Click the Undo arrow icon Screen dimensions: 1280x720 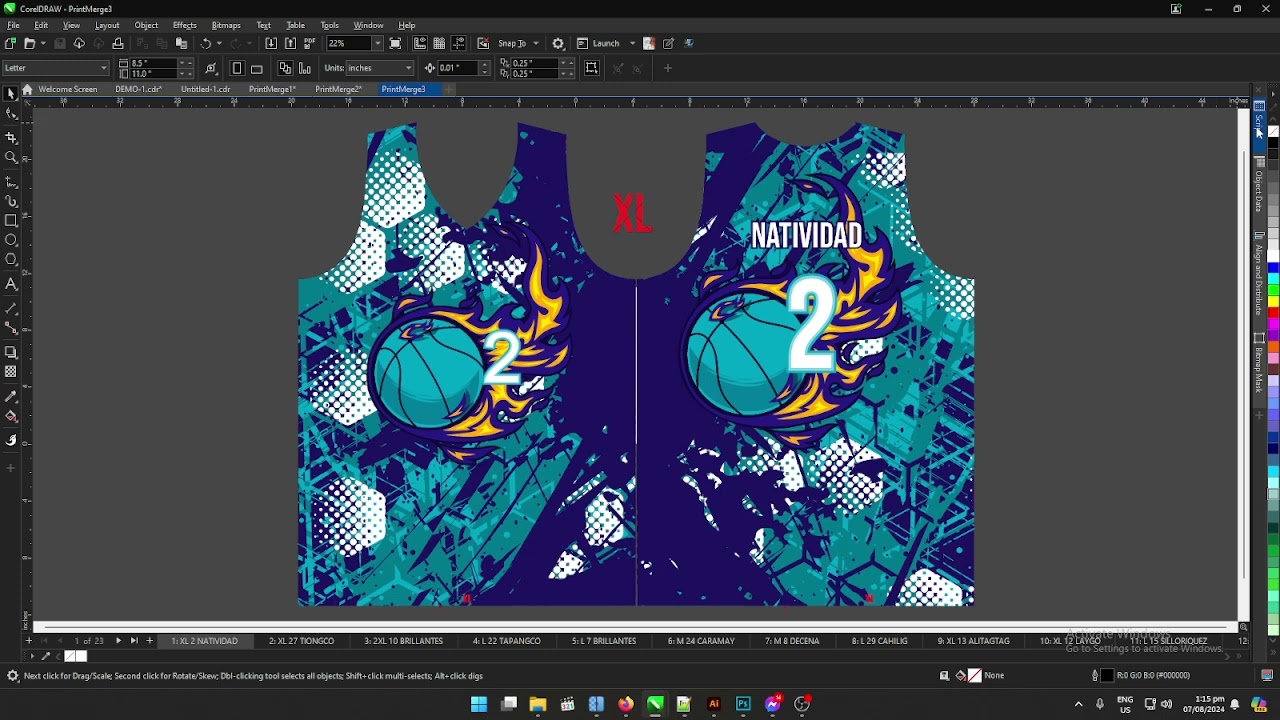[206, 43]
